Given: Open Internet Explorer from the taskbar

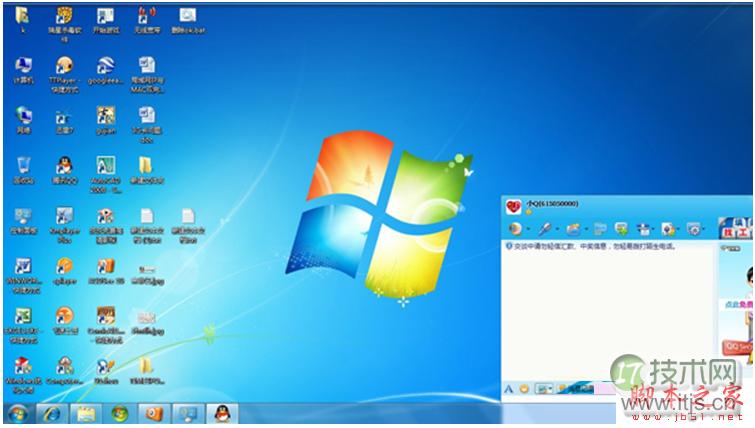Looking at the screenshot, I should [x=51, y=413].
